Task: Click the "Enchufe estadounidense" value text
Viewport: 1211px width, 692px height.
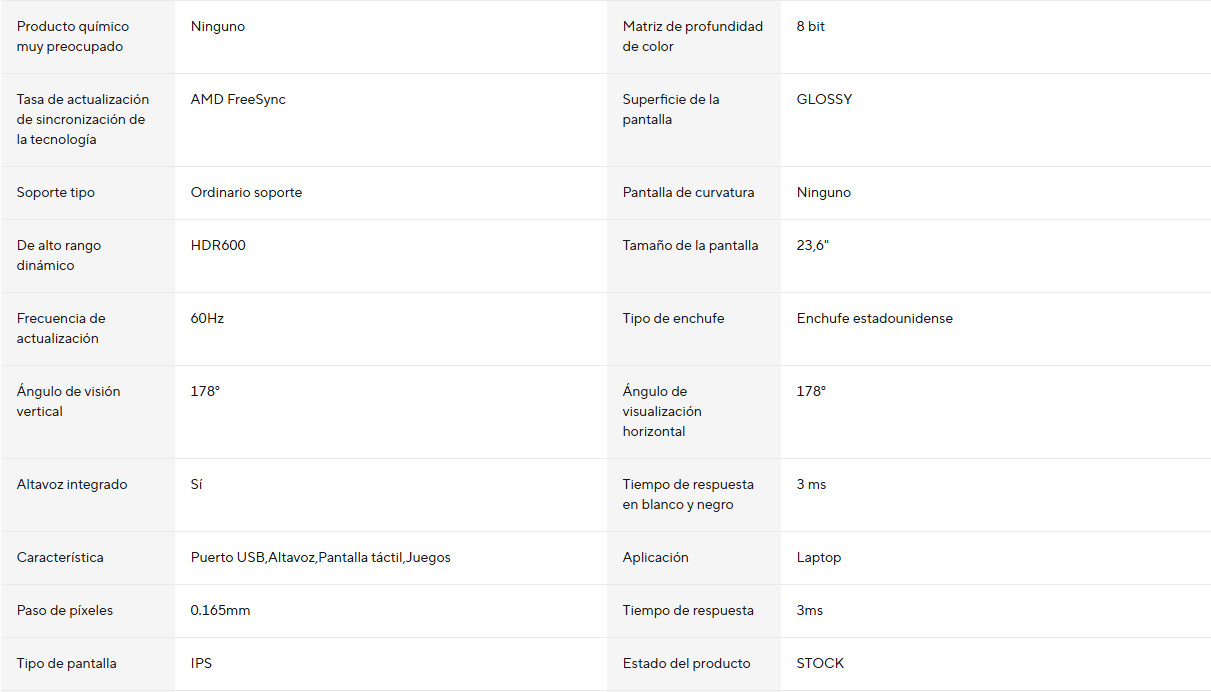Action: coord(874,319)
